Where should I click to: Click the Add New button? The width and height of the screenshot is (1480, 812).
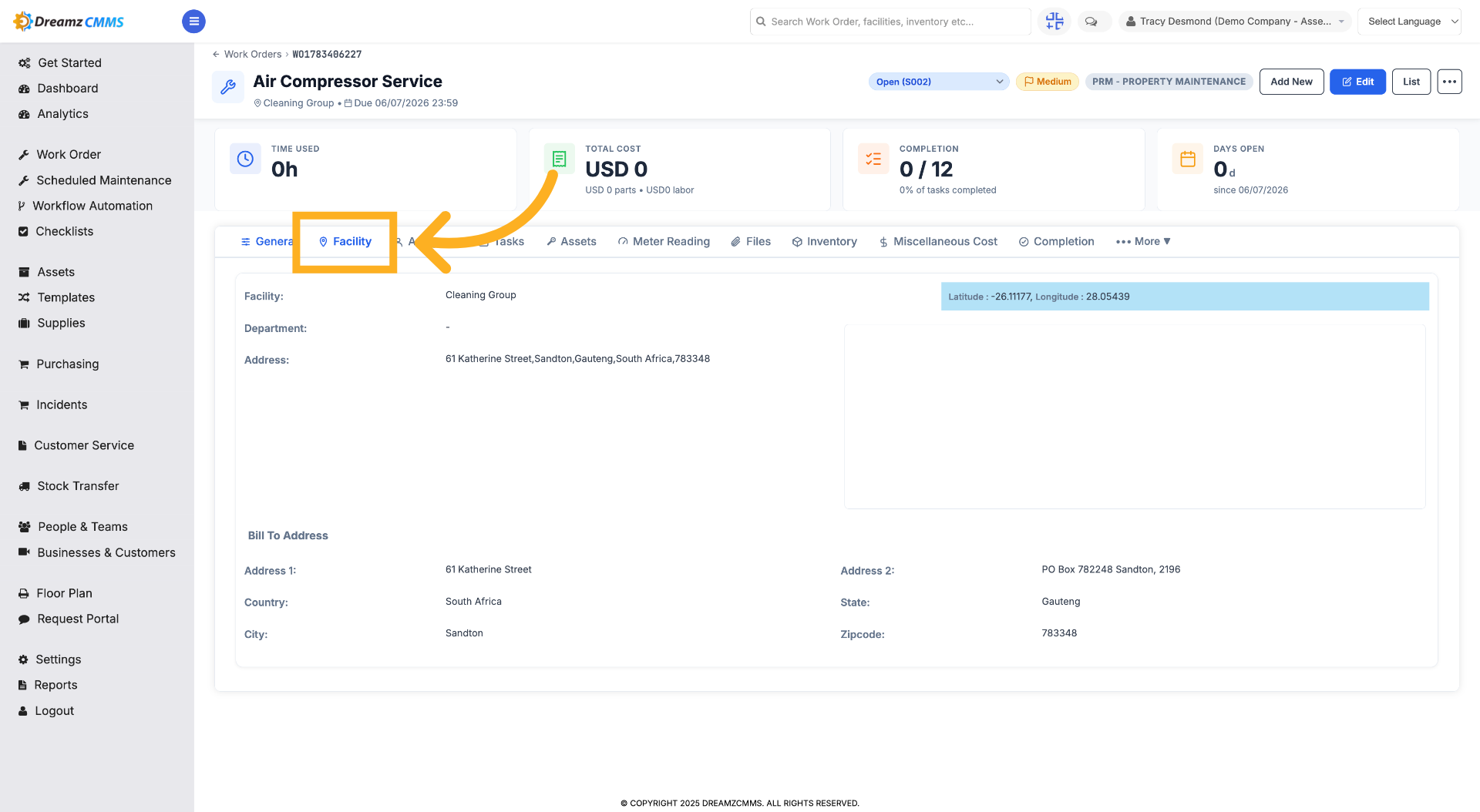pos(1291,82)
